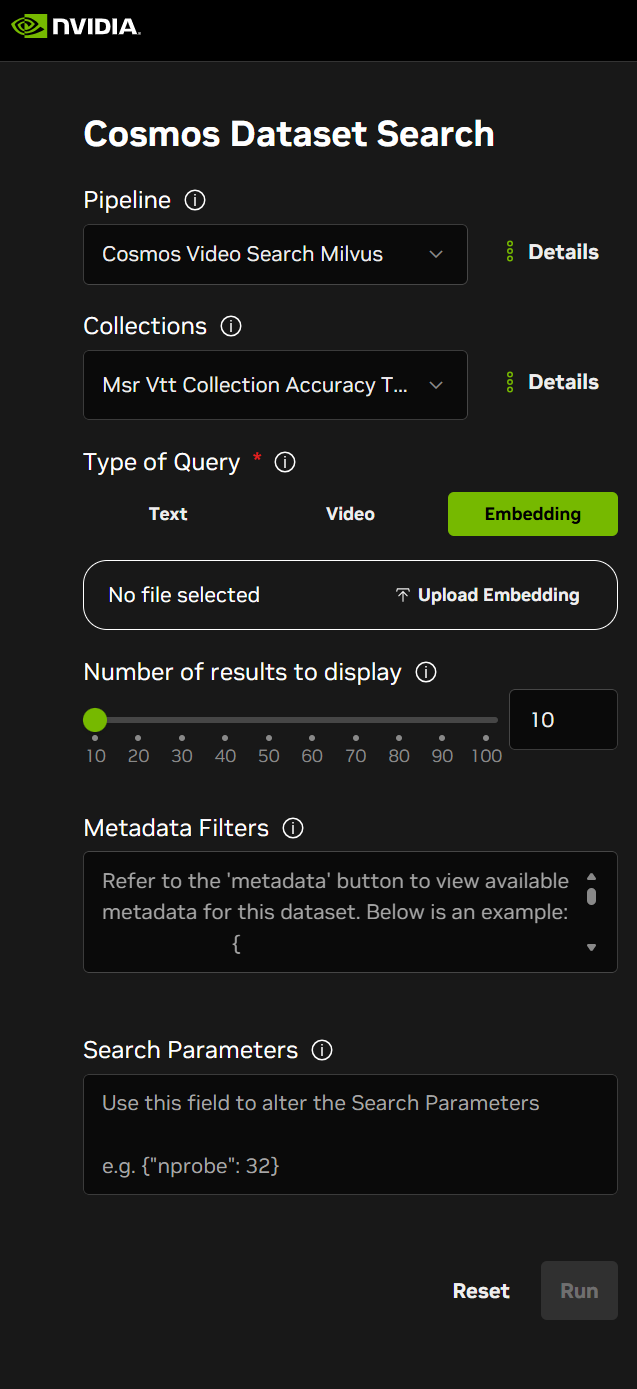Expand the Msr Vtt Collection dropdown
Viewport: 637px width, 1389px height.
[x=275, y=385]
